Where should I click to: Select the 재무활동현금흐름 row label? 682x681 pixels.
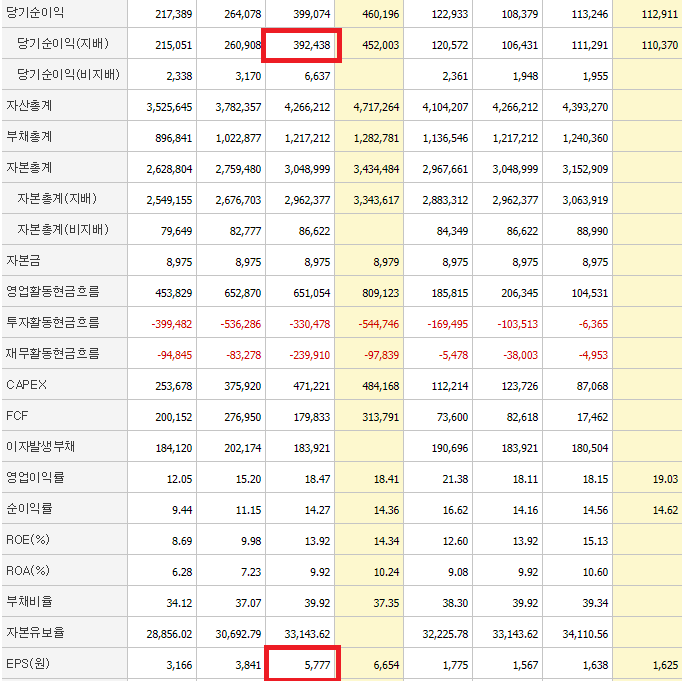[53, 353]
